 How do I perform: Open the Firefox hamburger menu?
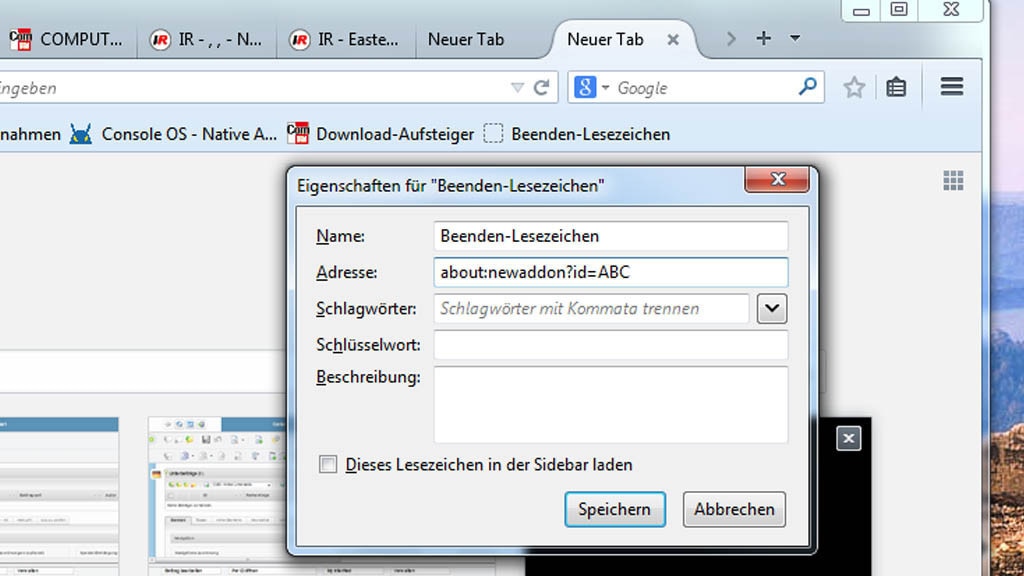coord(950,87)
